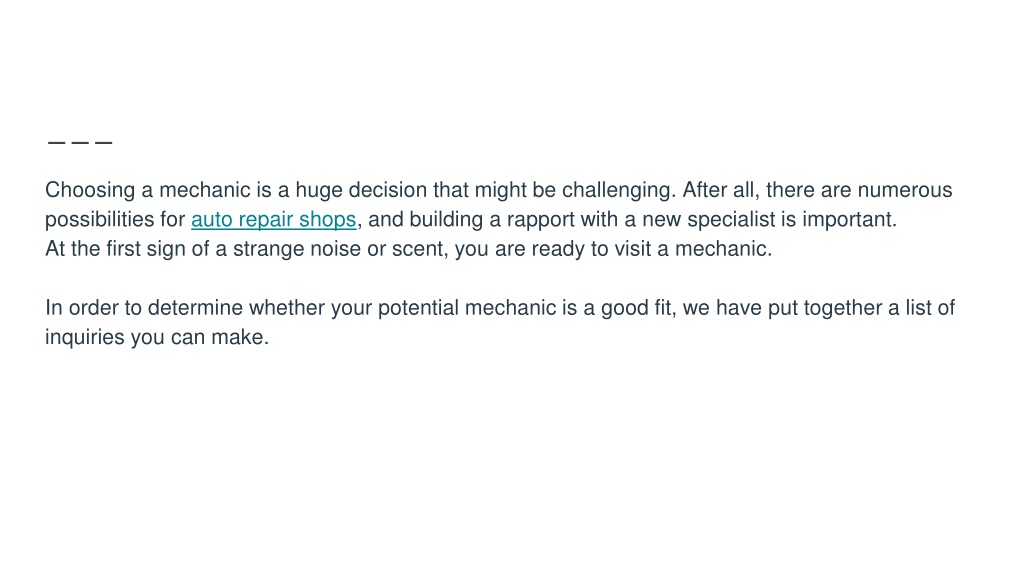This screenshot has height=576, width=1024.
Task: Click the phrase 'strange noise or scent'
Action: click(339, 249)
